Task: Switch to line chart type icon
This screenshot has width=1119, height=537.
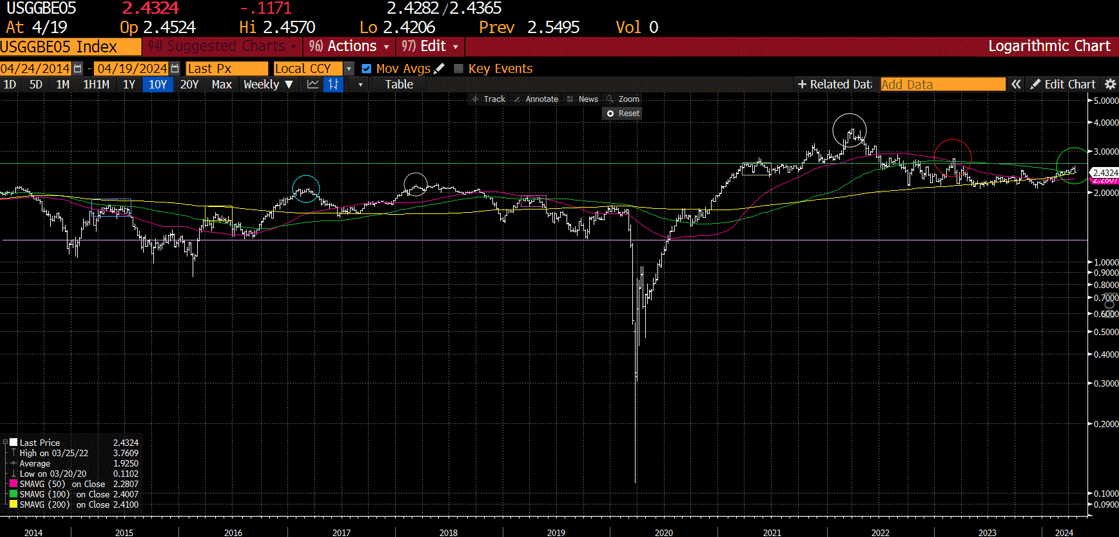Action: [313, 84]
